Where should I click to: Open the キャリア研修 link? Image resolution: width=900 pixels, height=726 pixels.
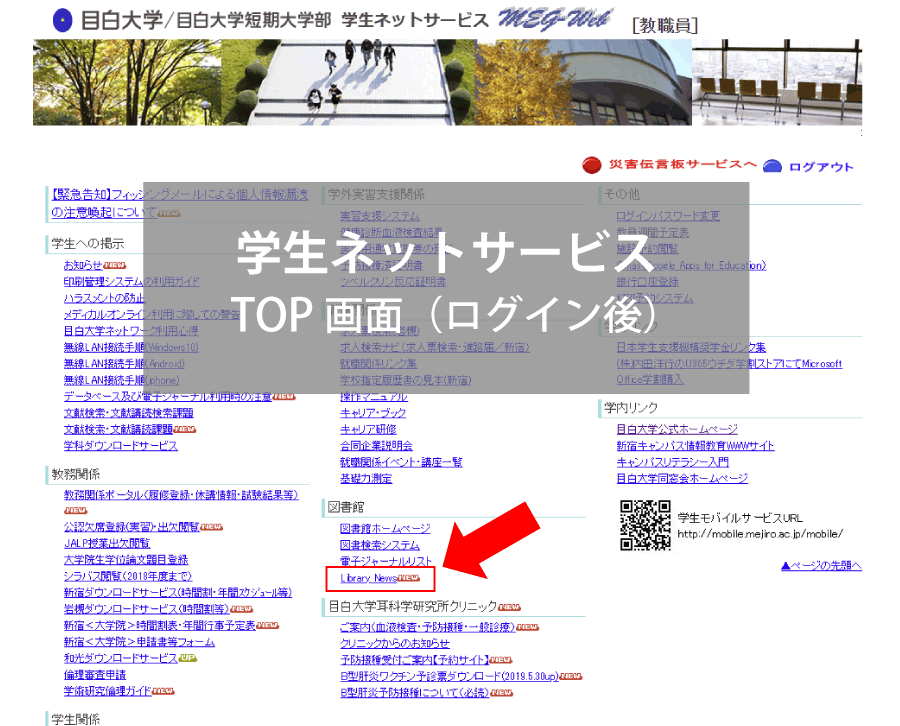368,429
